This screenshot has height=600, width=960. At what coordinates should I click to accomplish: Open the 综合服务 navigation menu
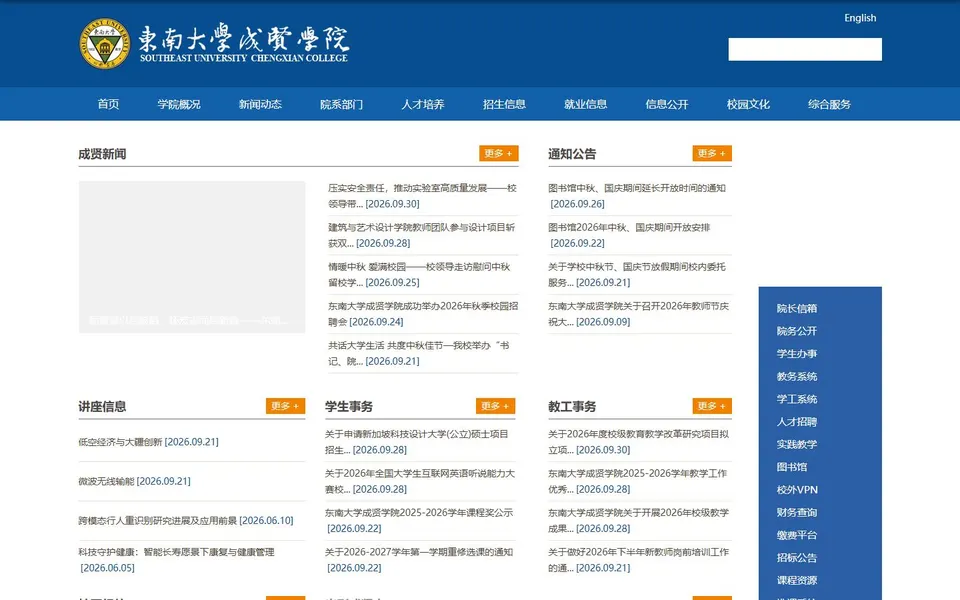830,104
